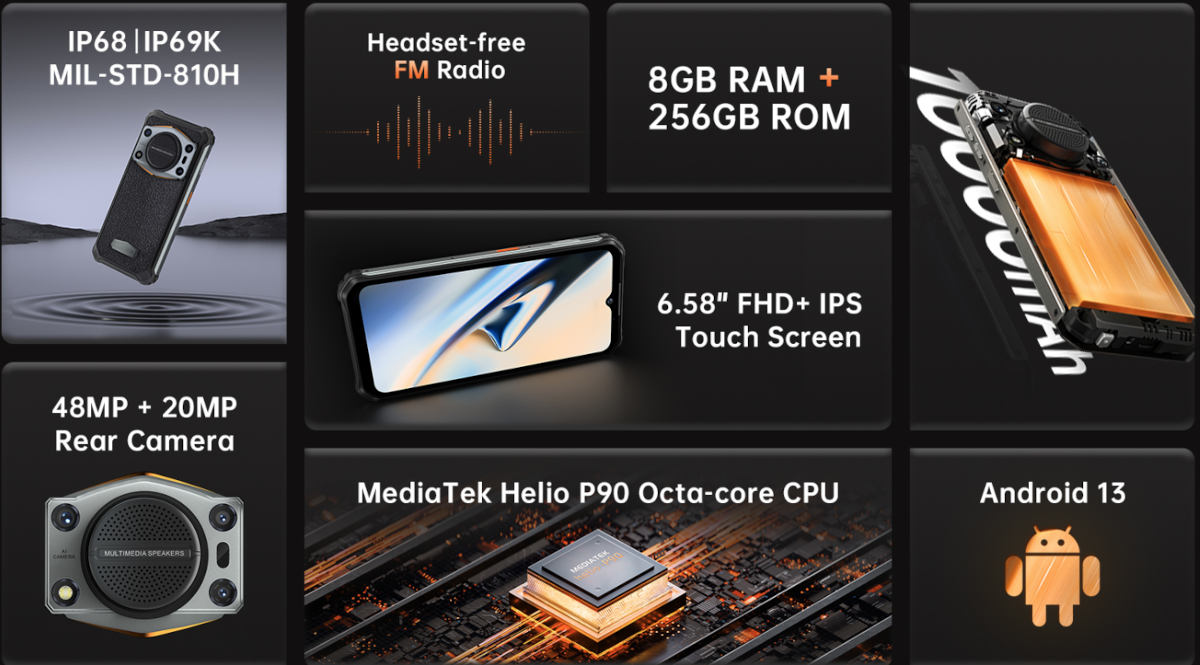Select the IP68 IP69K MIL-STD-810H text
Viewport: 1200px width, 665px height.
[144, 57]
